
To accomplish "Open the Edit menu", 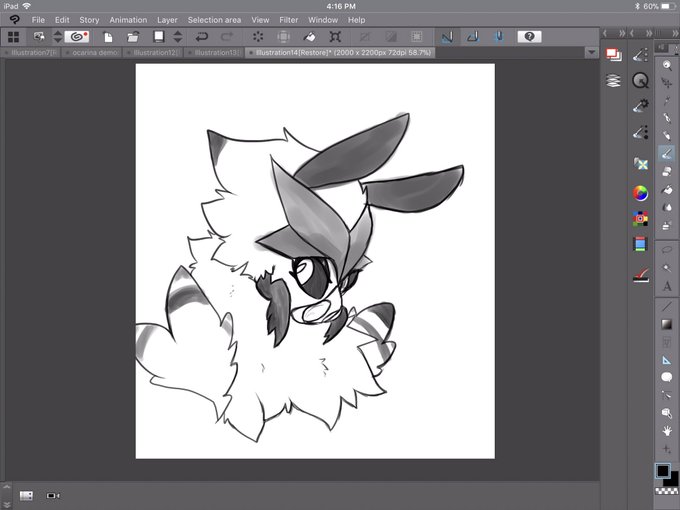I will [x=62, y=20].
